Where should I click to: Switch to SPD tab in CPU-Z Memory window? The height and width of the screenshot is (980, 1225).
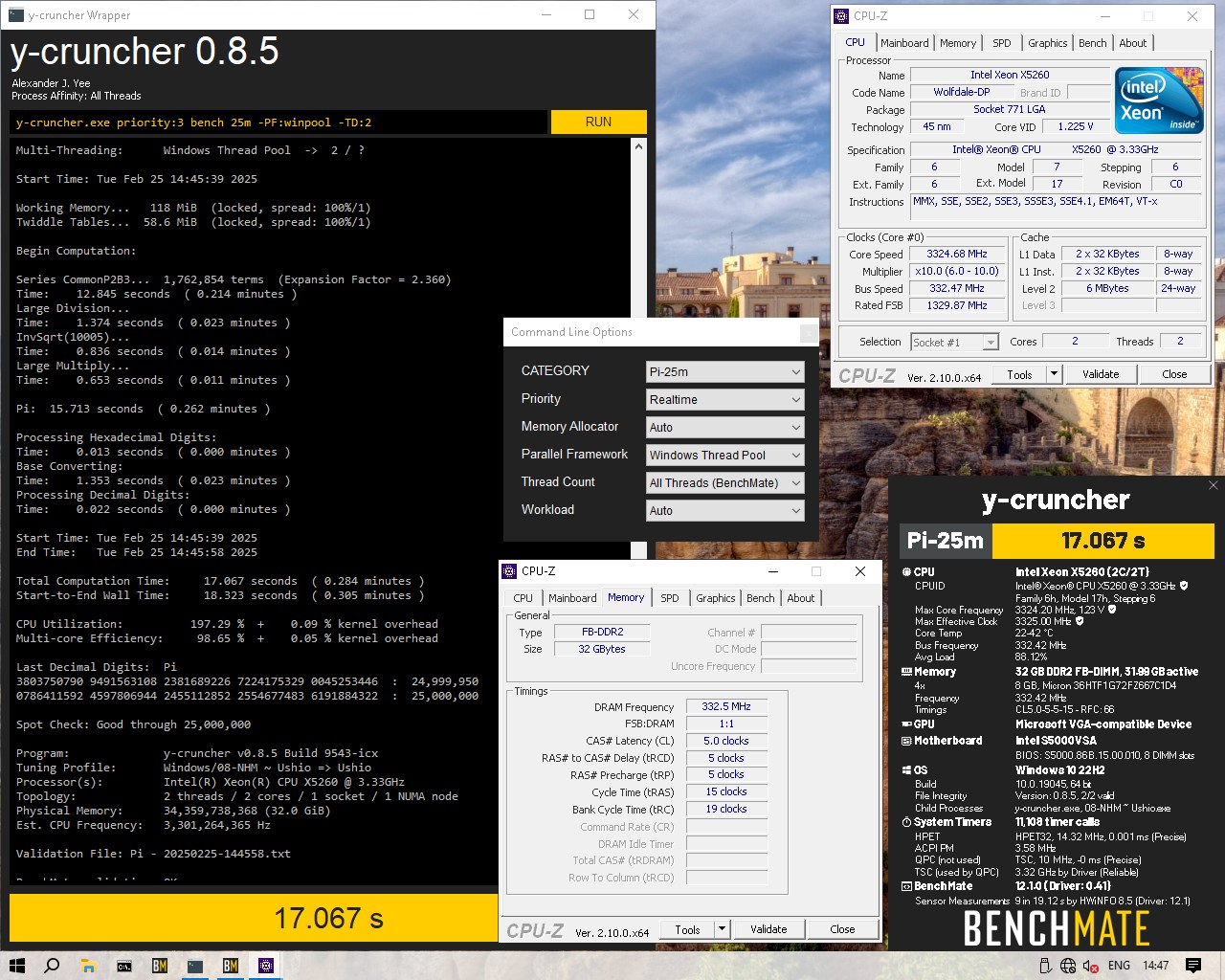coord(670,598)
